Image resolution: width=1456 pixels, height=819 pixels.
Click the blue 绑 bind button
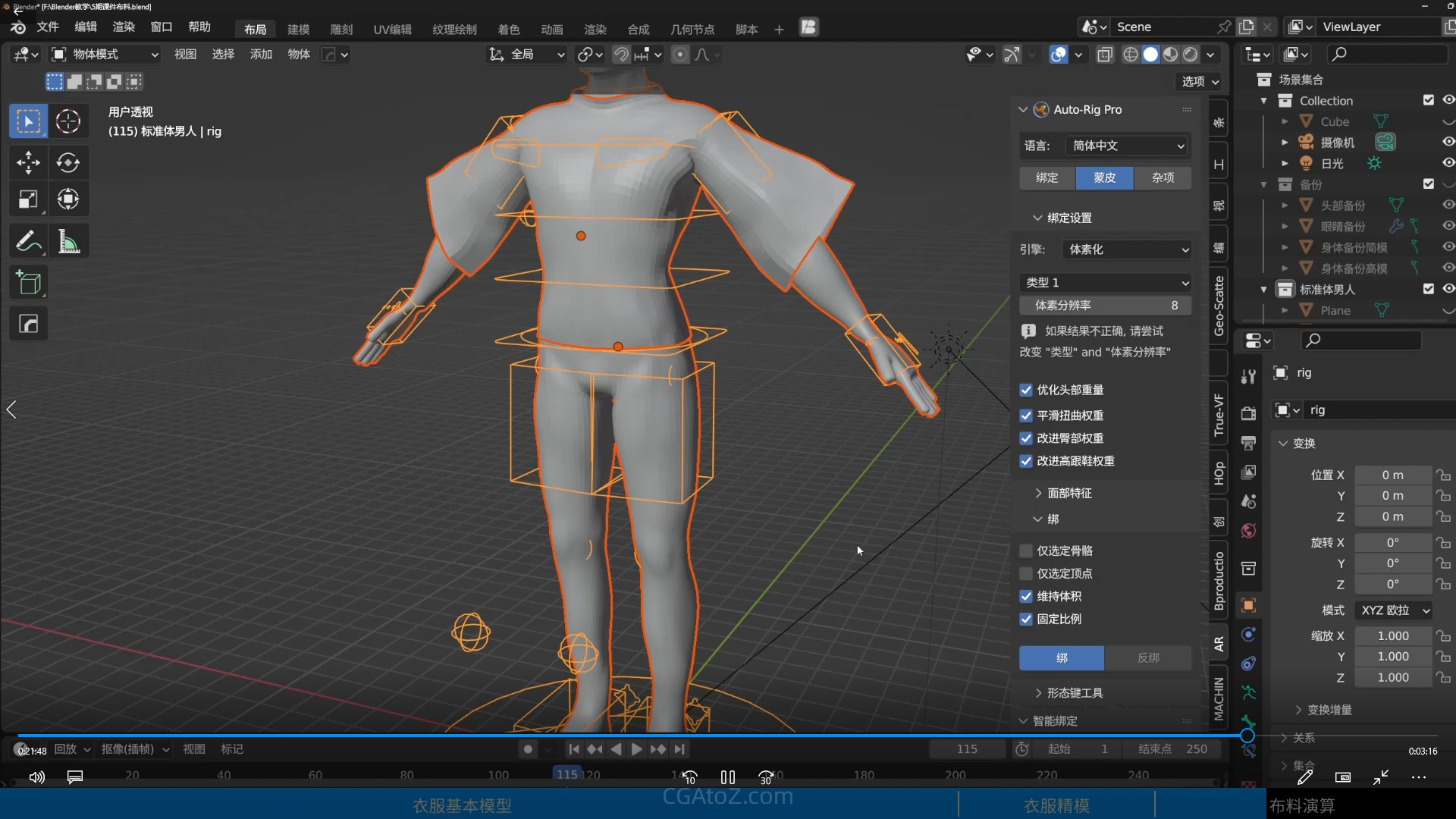tap(1061, 657)
